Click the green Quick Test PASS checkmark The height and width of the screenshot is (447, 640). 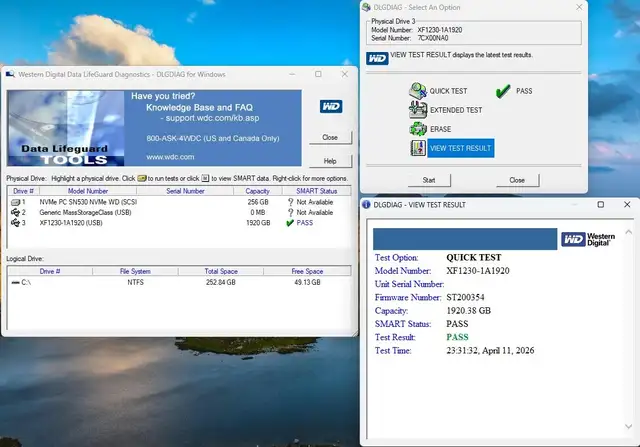[503, 91]
